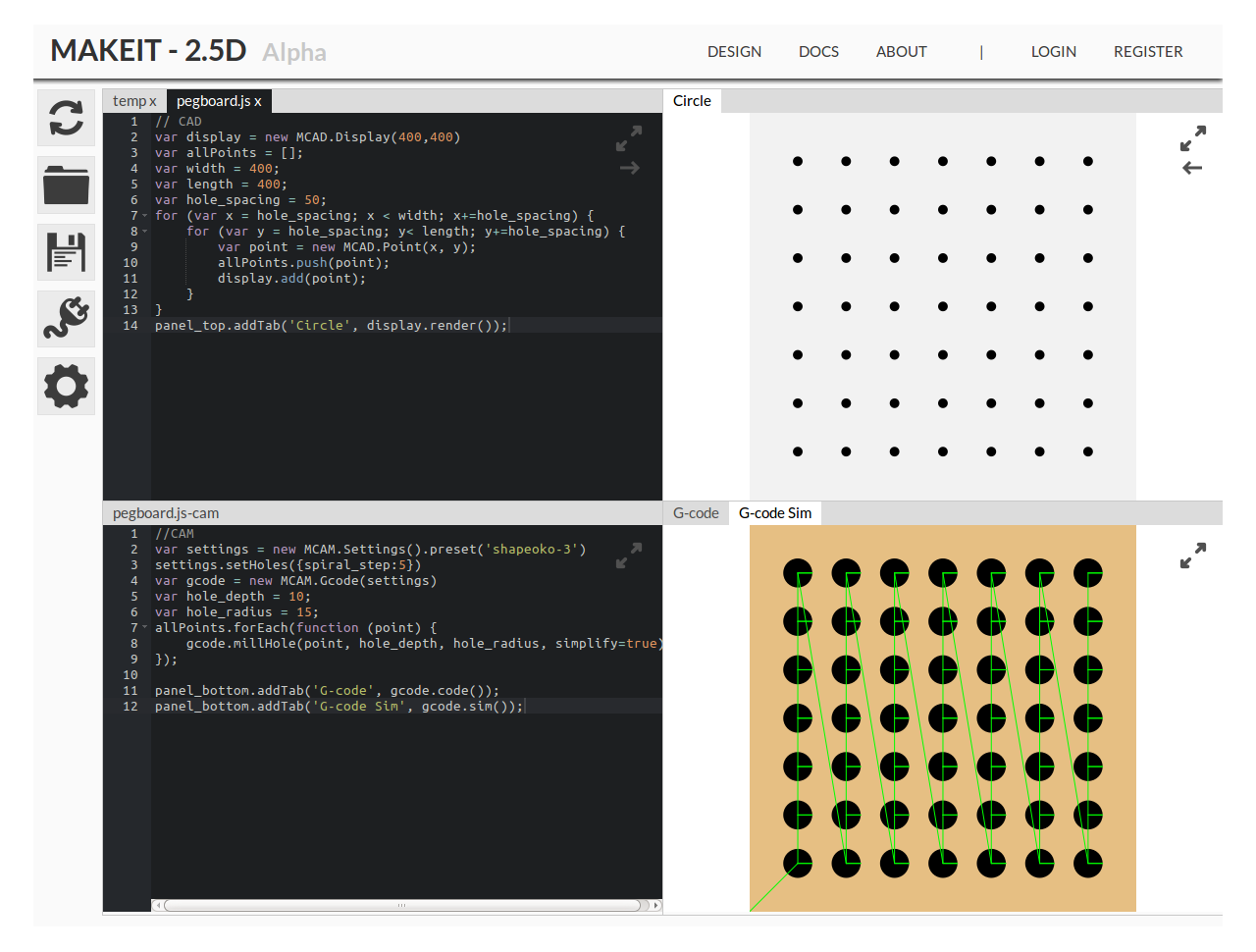Click the plug connection sidebar icon
The width and height of the screenshot is (1256, 952).
[66, 319]
